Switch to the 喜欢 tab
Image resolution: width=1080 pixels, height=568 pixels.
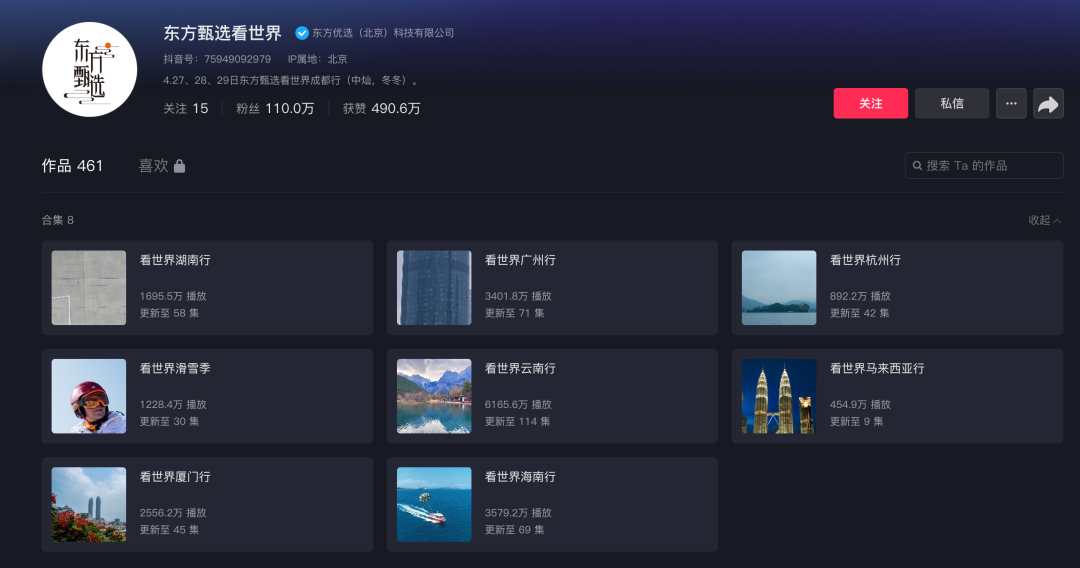pyautogui.click(x=162, y=166)
